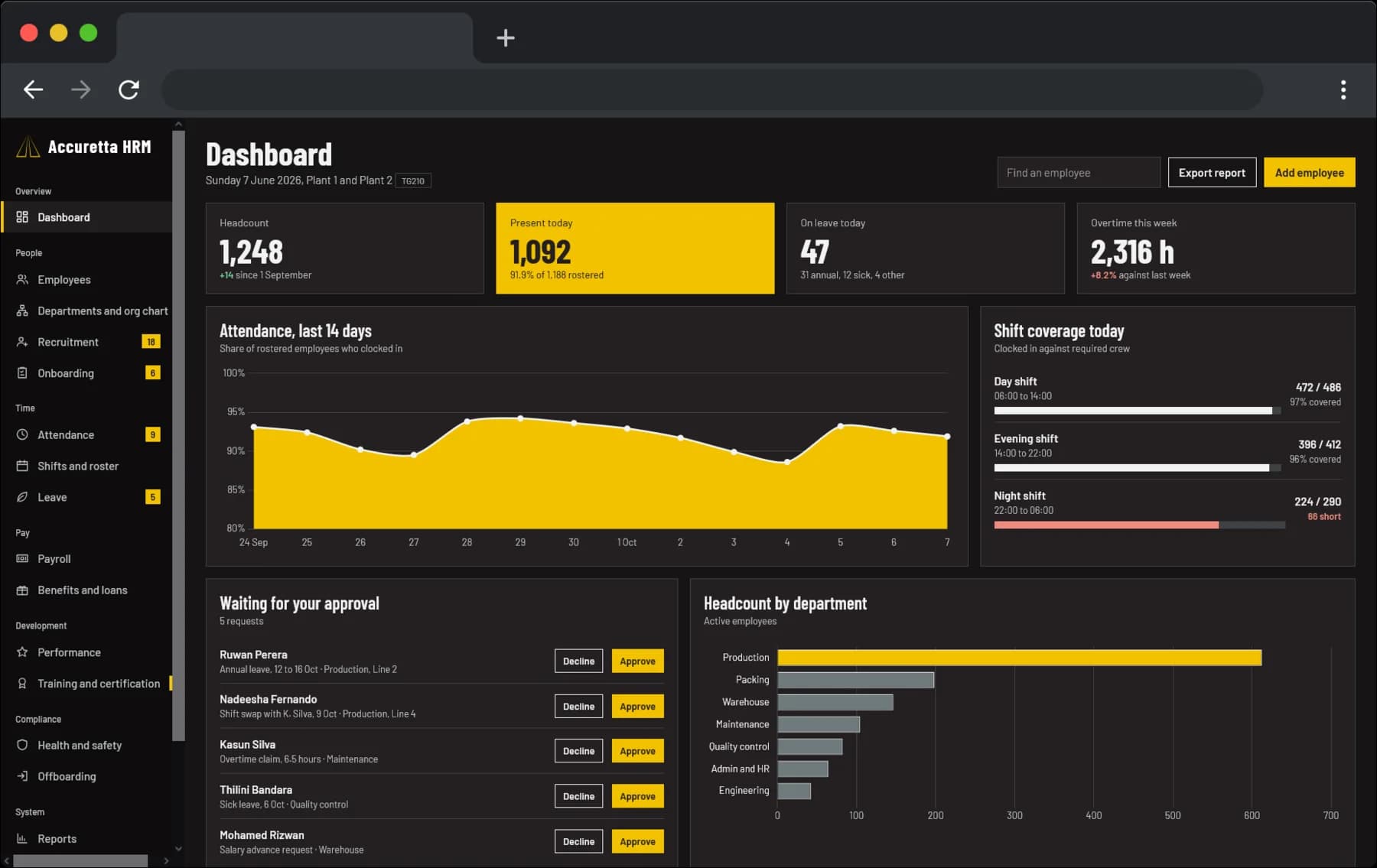
Task: Click the Benefits and loans gift icon
Action: tap(22, 590)
